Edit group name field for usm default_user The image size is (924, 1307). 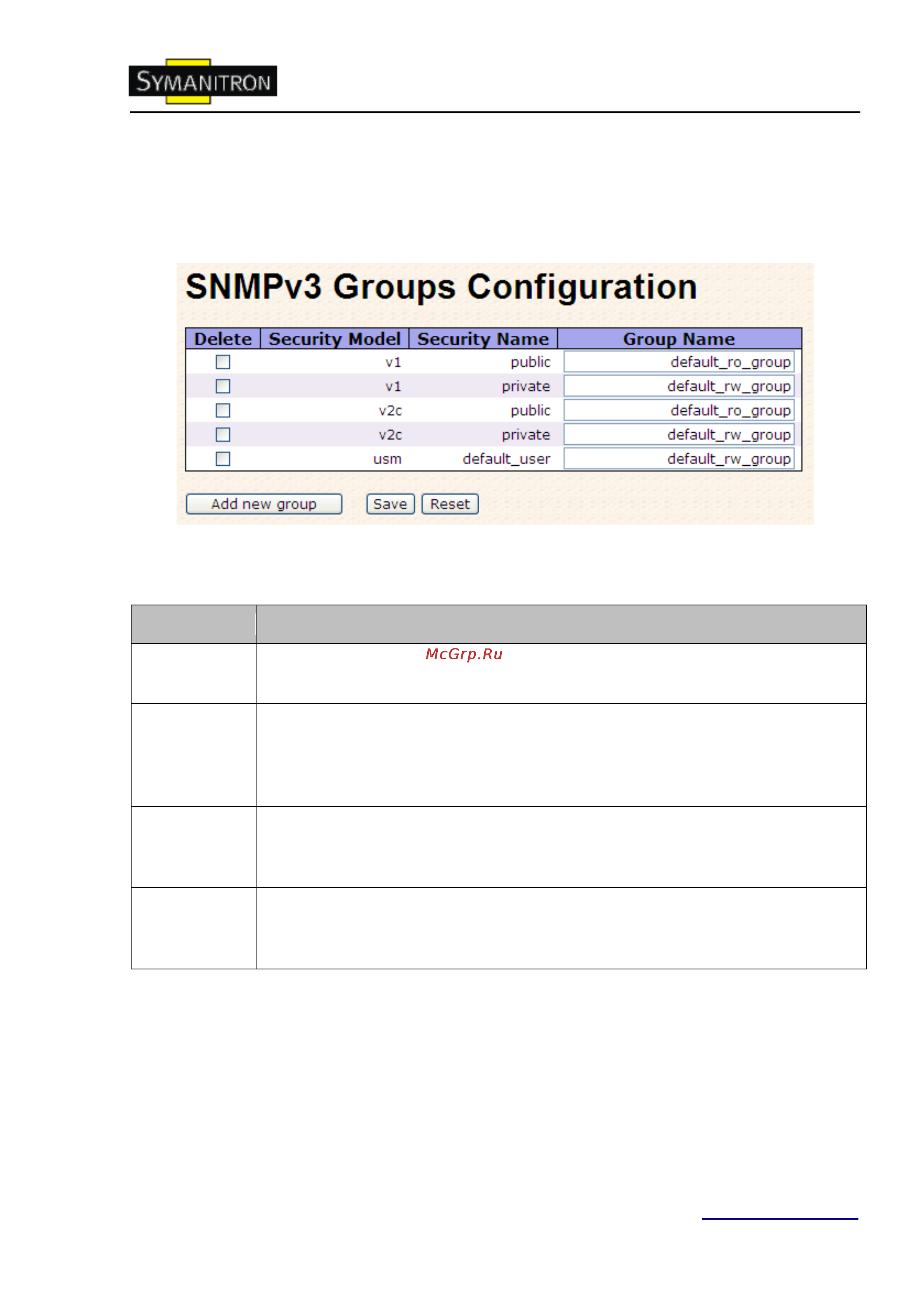coord(679,459)
